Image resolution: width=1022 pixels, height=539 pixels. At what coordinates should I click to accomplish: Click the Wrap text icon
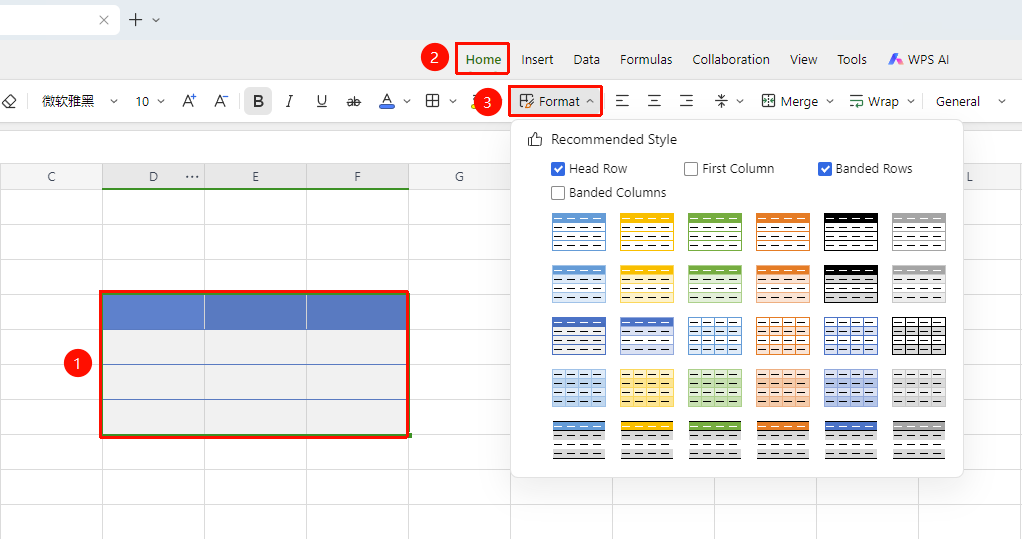pos(856,101)
